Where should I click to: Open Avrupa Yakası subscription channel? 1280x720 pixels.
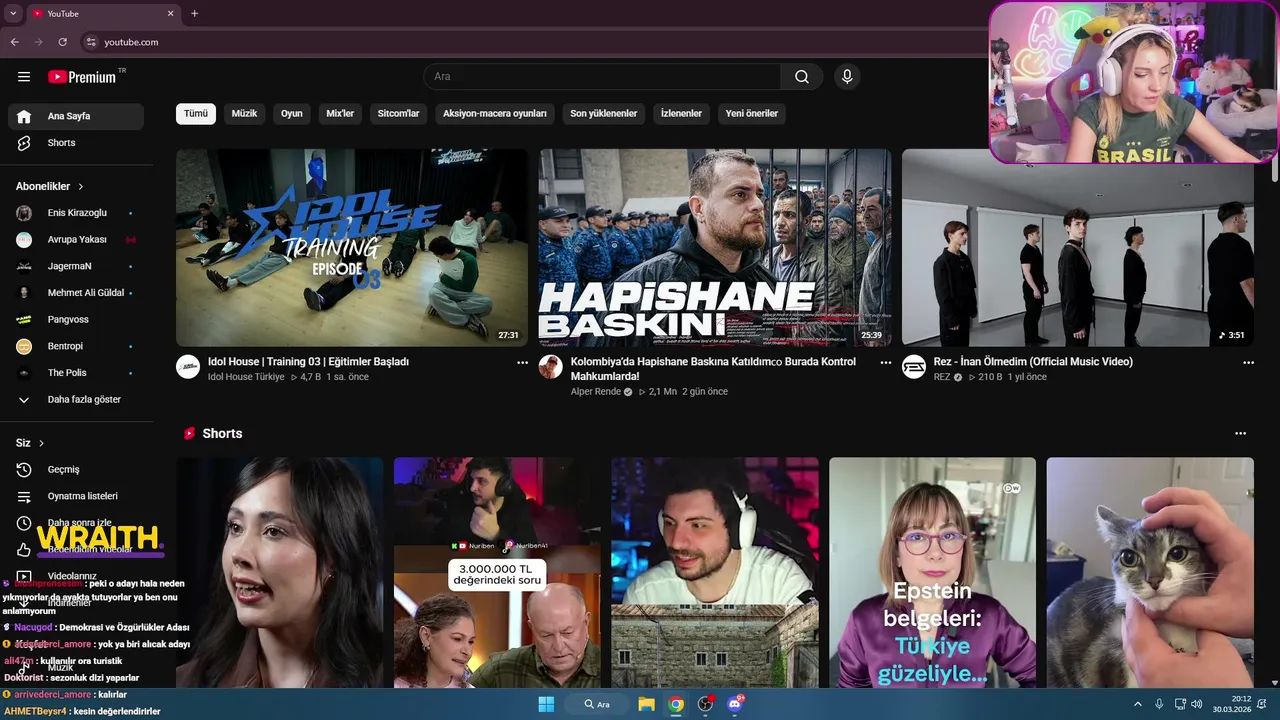click(x=76, y=240)
